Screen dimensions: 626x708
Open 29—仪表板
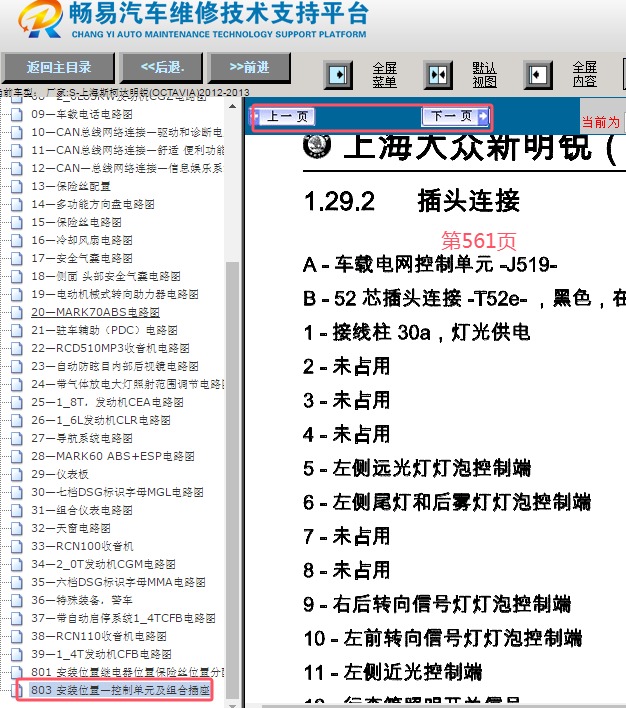pyautogui.click(x=60, y=474)
